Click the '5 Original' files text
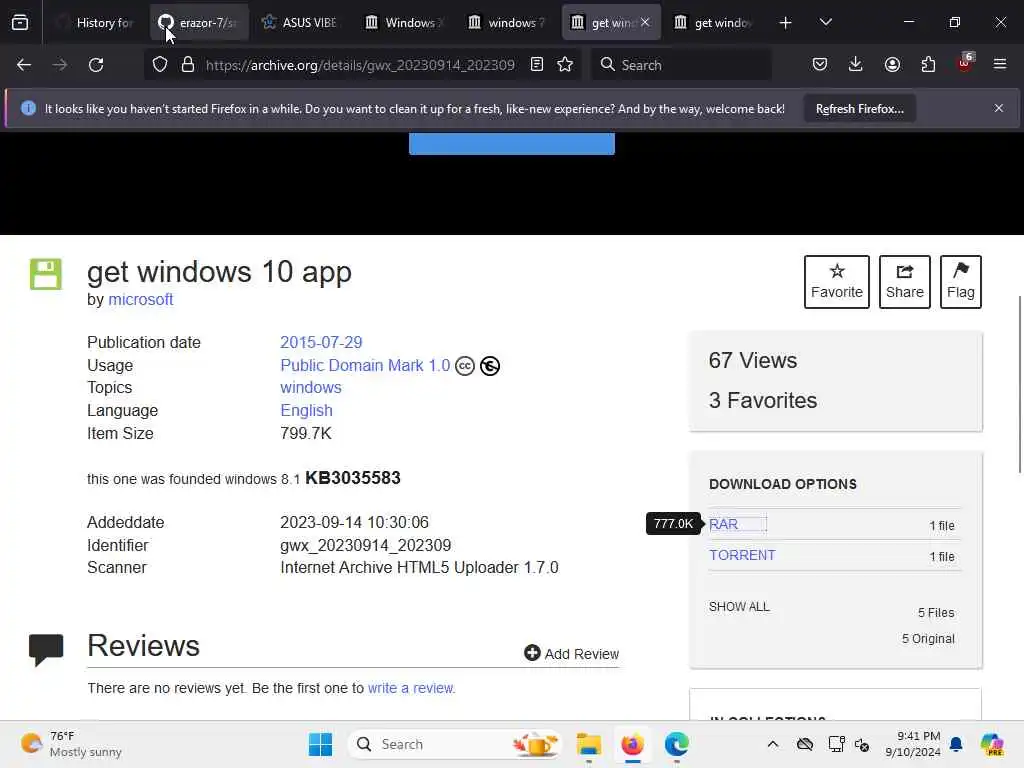 pos(928,639)
